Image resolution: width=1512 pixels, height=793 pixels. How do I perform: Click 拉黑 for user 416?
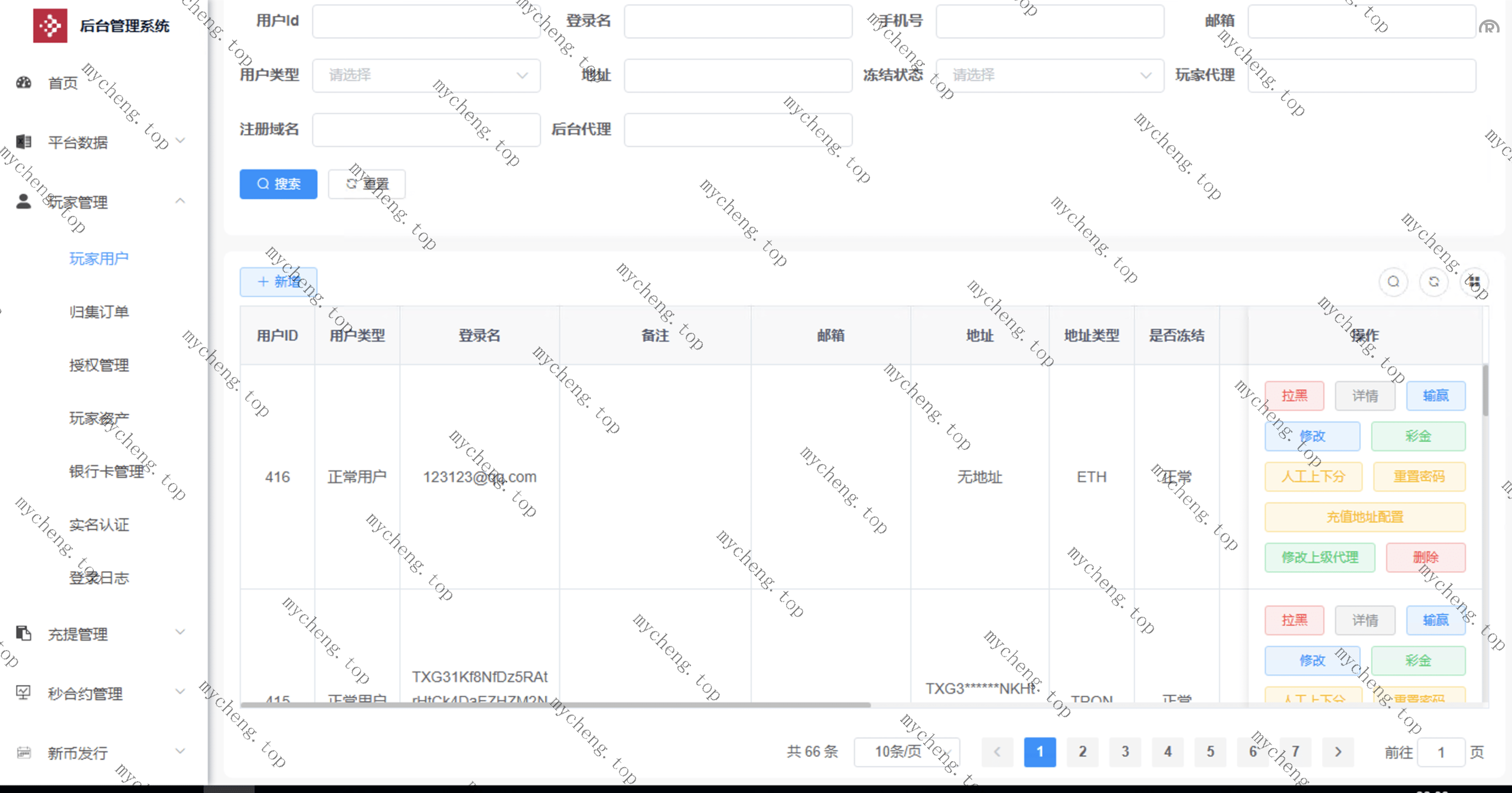click(x=1294, y=396)
